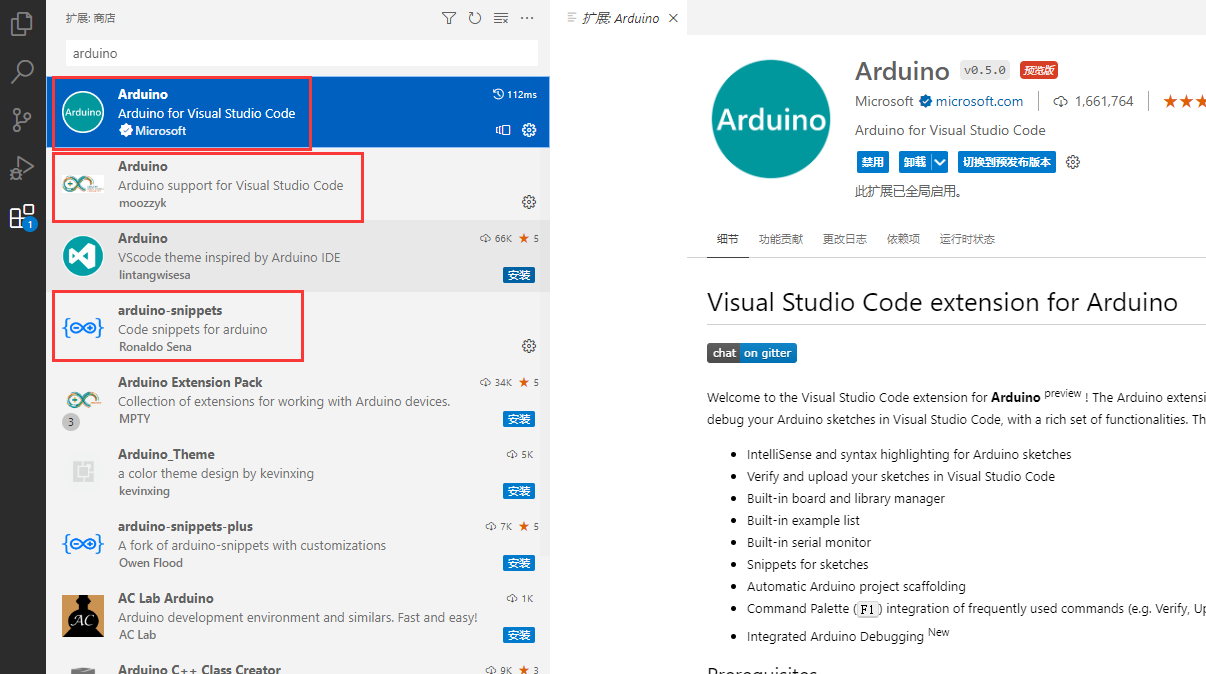The width and height of the screenshot is (1206, 674).
Task: Click the 预览版 preview badge
Action: [1038, 70]
